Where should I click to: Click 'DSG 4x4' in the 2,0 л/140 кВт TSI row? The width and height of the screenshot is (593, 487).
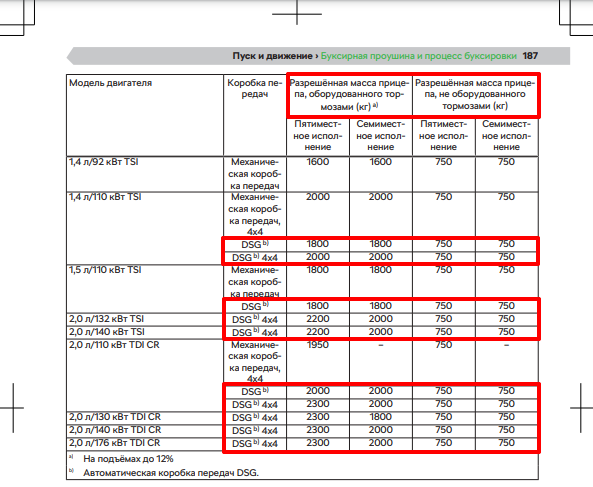point(255,332)
